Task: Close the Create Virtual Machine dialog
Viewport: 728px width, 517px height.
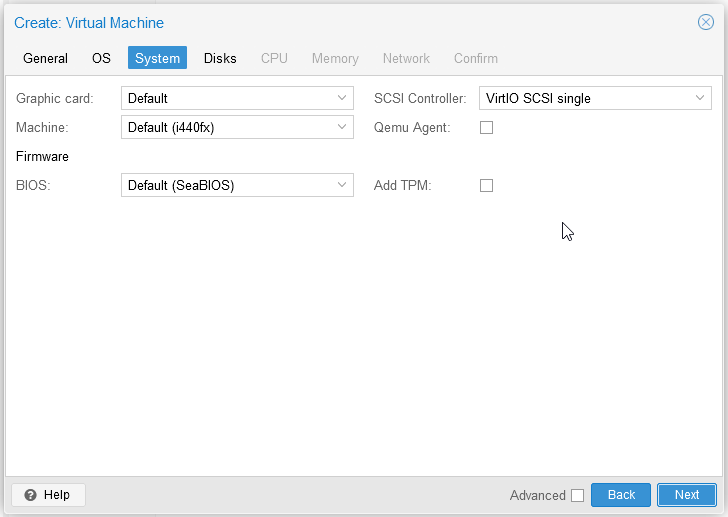Action: [x=705, y=22]
